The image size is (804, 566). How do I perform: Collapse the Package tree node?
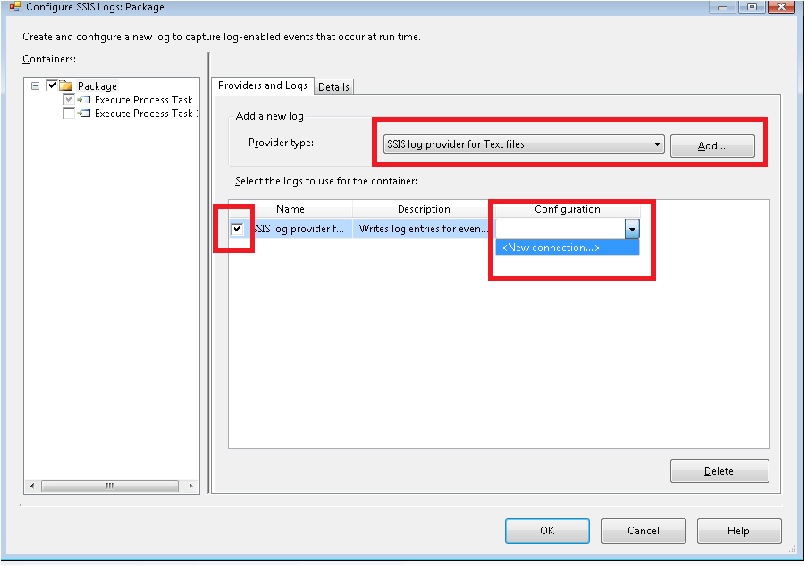(x=35, y=86)
